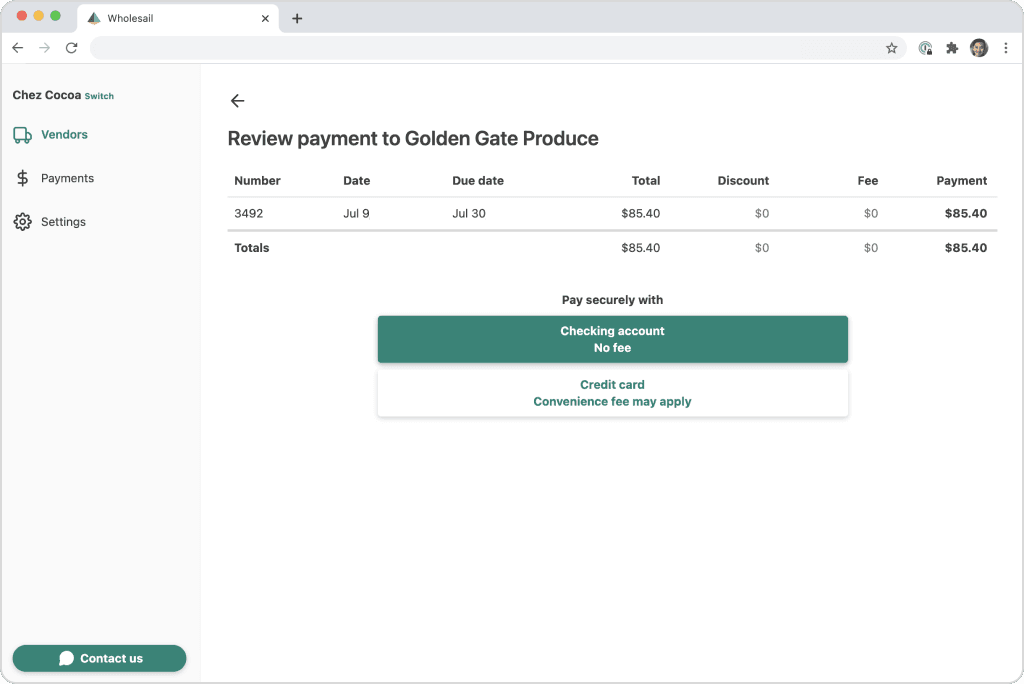Click the Settings gear icon

22,222
